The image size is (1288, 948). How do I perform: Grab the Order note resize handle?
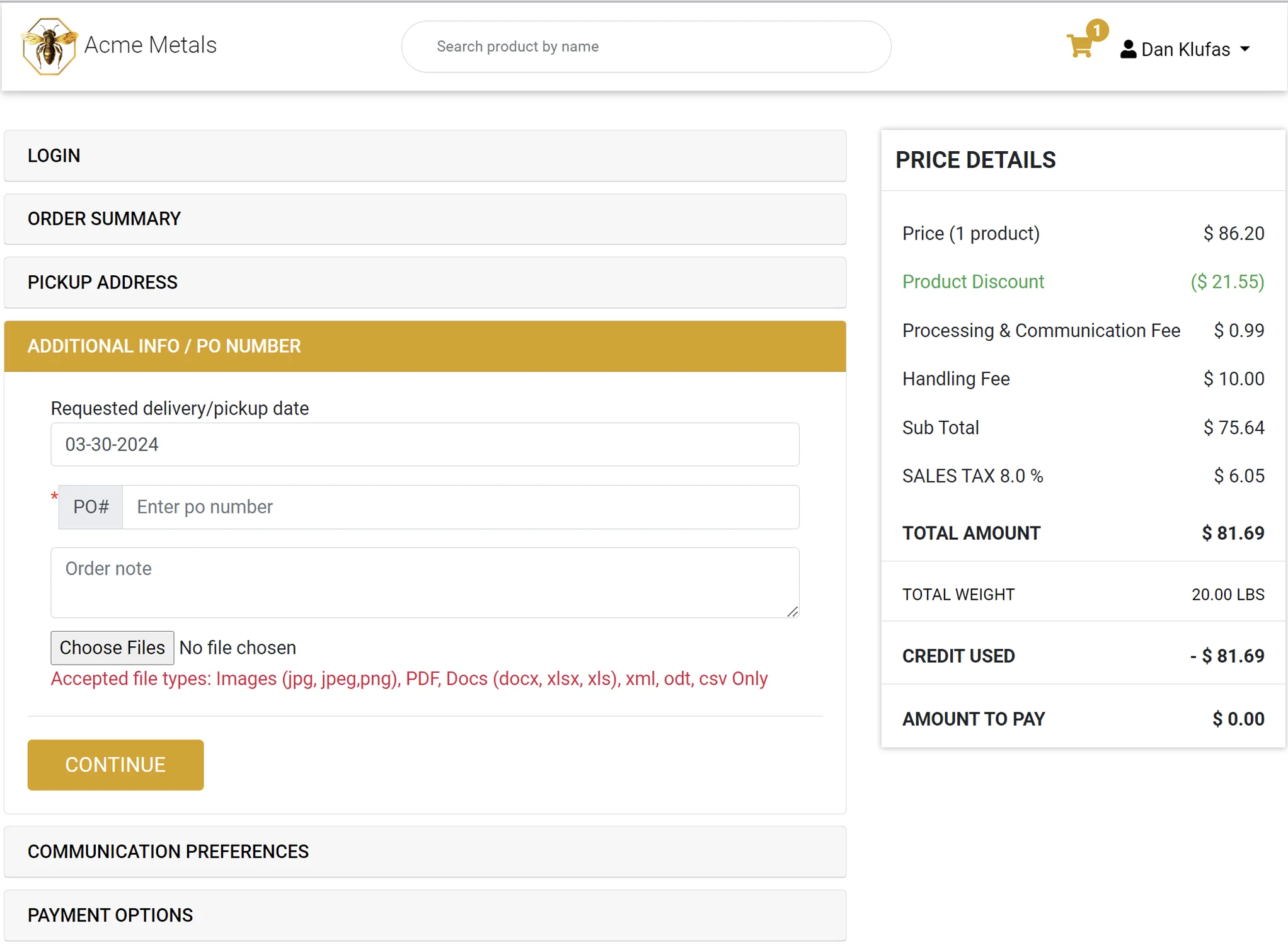[793, 612]
